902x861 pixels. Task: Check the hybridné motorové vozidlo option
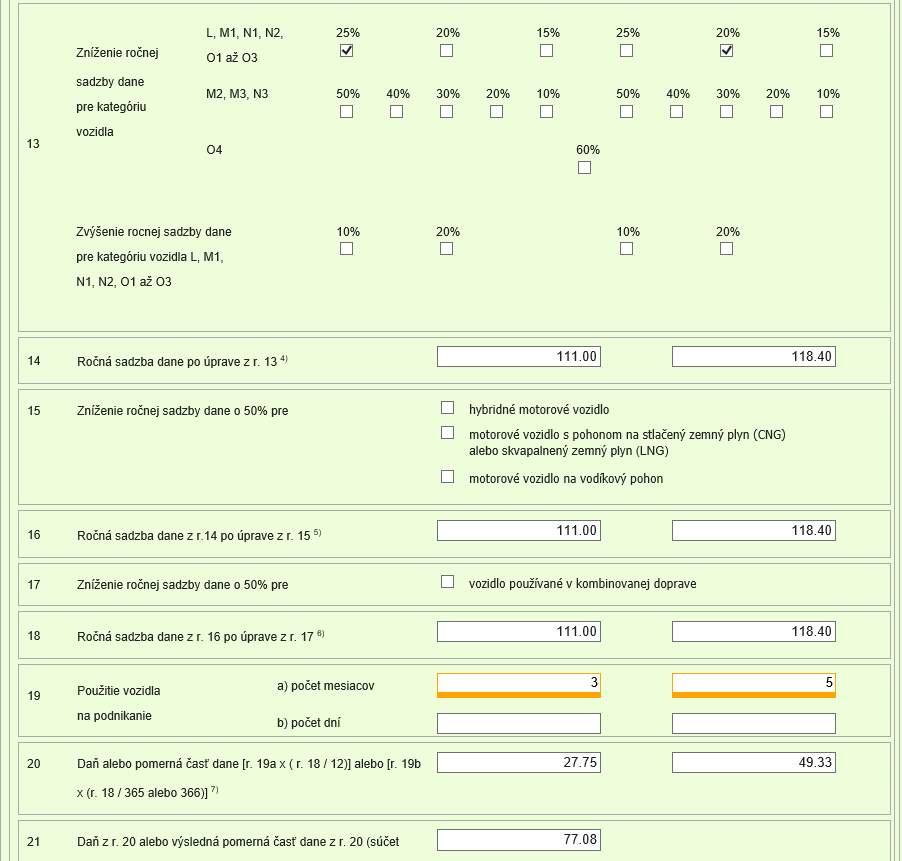[x=448, y=408]
